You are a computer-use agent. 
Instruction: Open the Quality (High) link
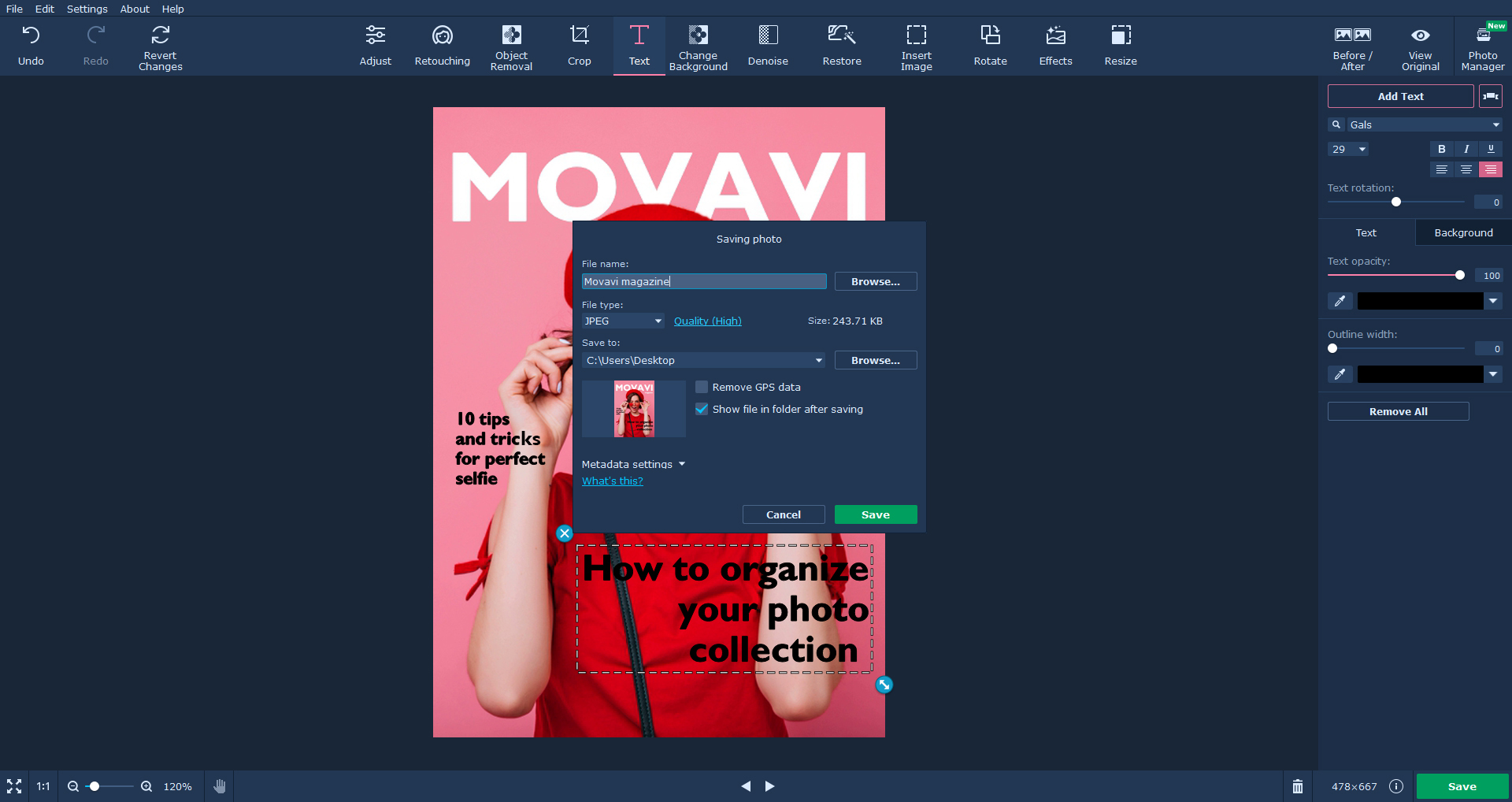pos(708,321)
